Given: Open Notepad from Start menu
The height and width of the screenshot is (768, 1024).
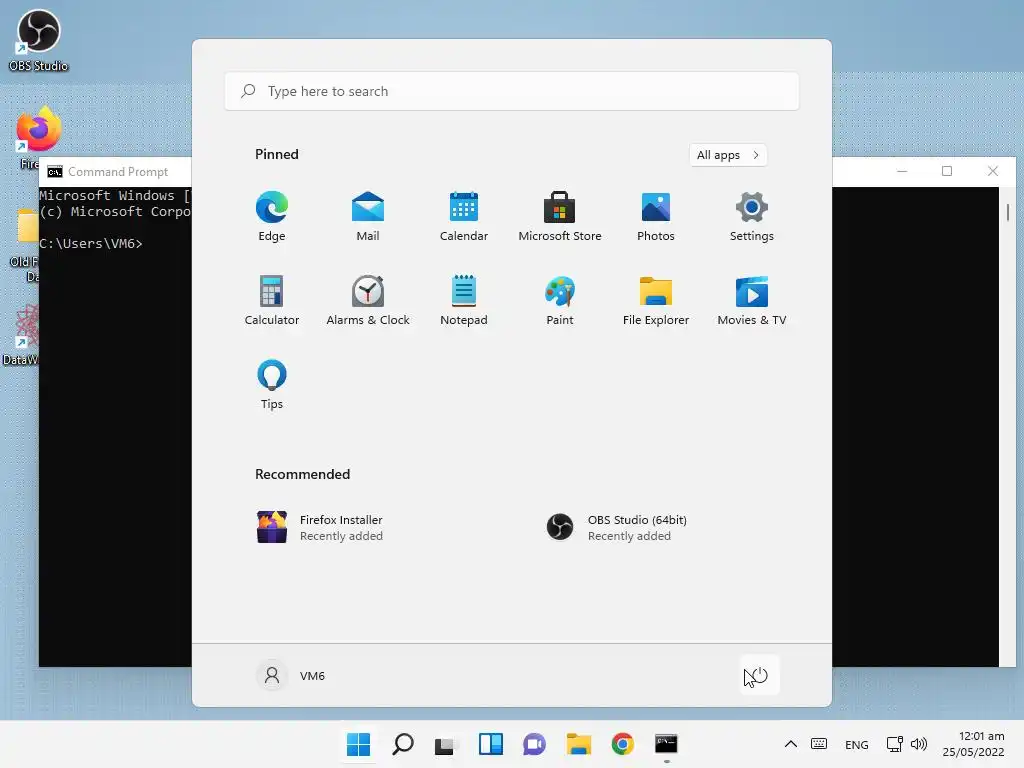Looking at the screenshot, I should (x=464, y=300).
